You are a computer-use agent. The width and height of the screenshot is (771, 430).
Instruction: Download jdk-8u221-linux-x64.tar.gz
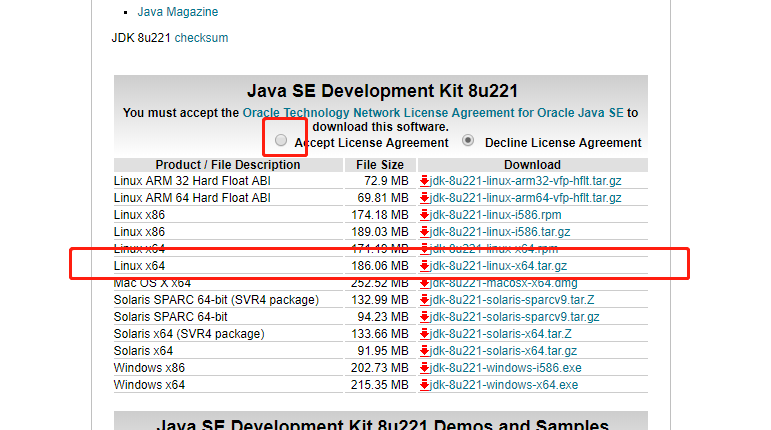click(498, 266)
